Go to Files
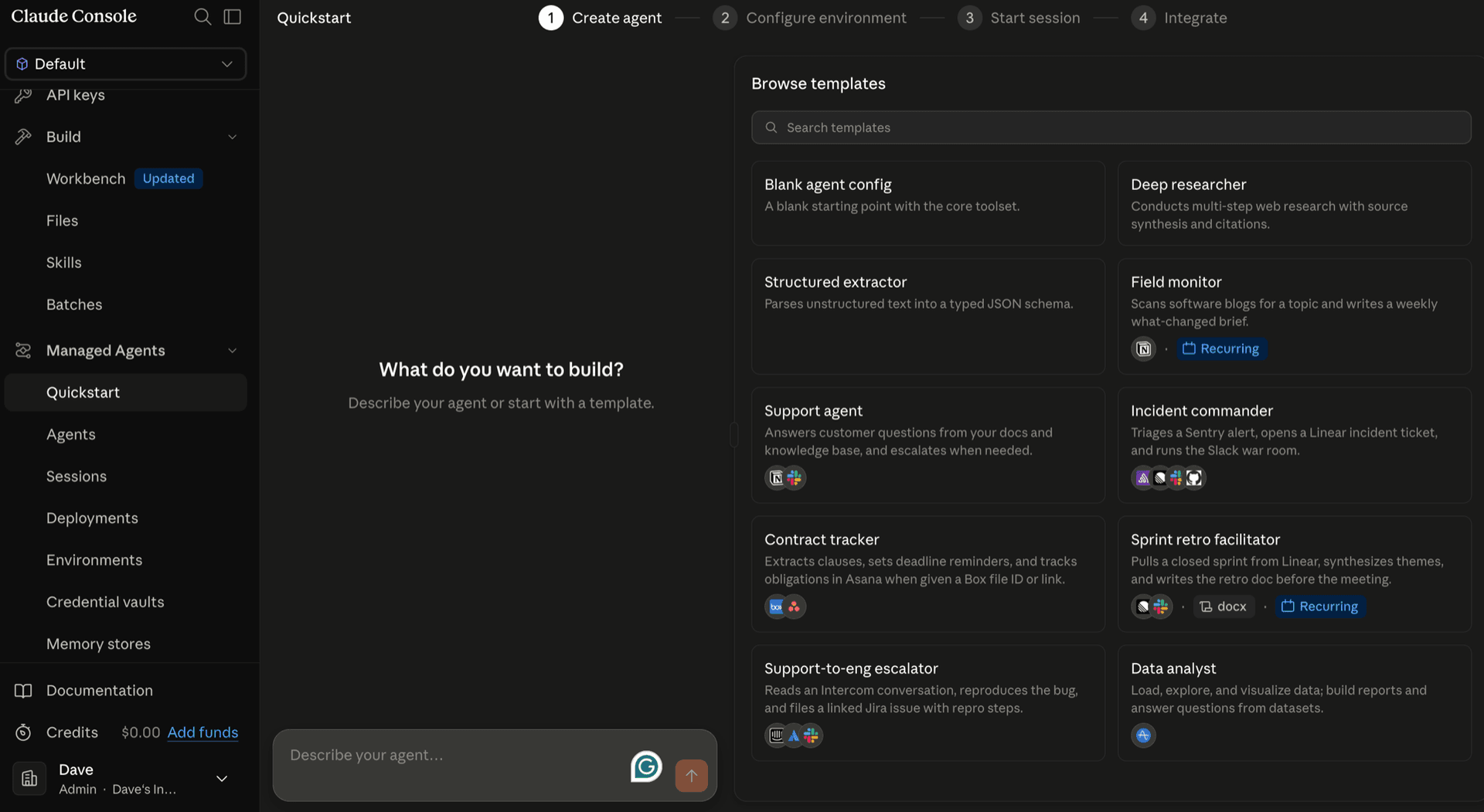The width and height of the screenshot is (1484, 812). point(62,221)
